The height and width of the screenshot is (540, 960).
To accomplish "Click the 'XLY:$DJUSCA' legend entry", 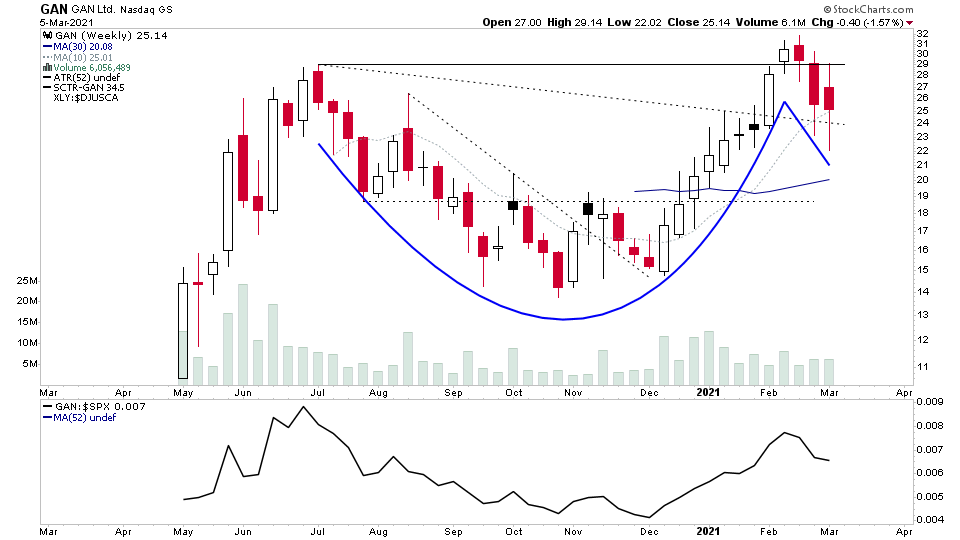I will click(86, 97).
